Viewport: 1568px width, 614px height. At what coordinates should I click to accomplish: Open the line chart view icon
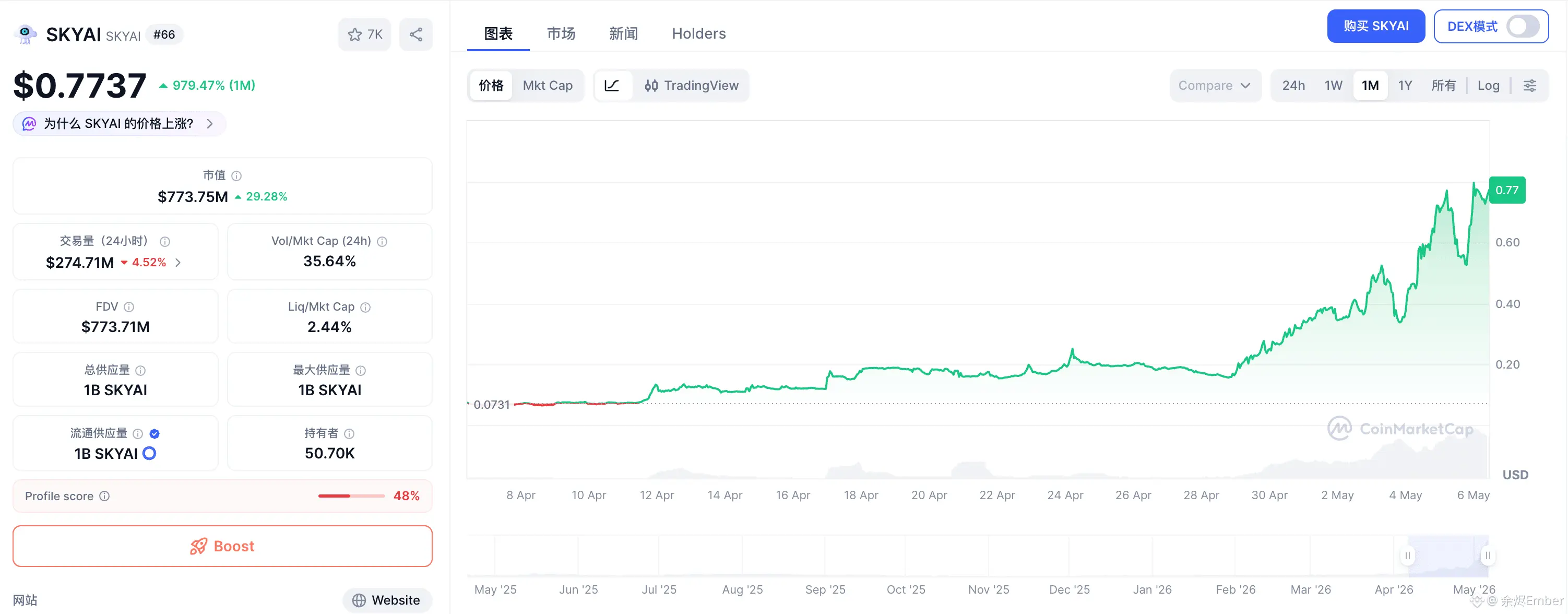(x=612, y=85)
